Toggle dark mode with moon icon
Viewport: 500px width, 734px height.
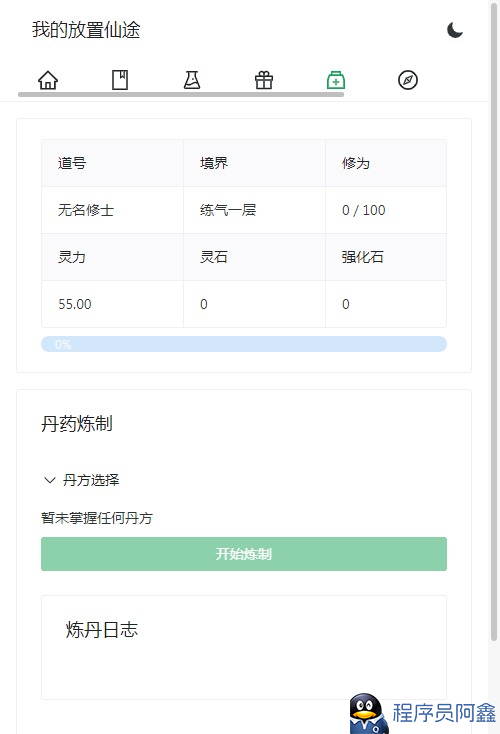(x=455, y=30)
